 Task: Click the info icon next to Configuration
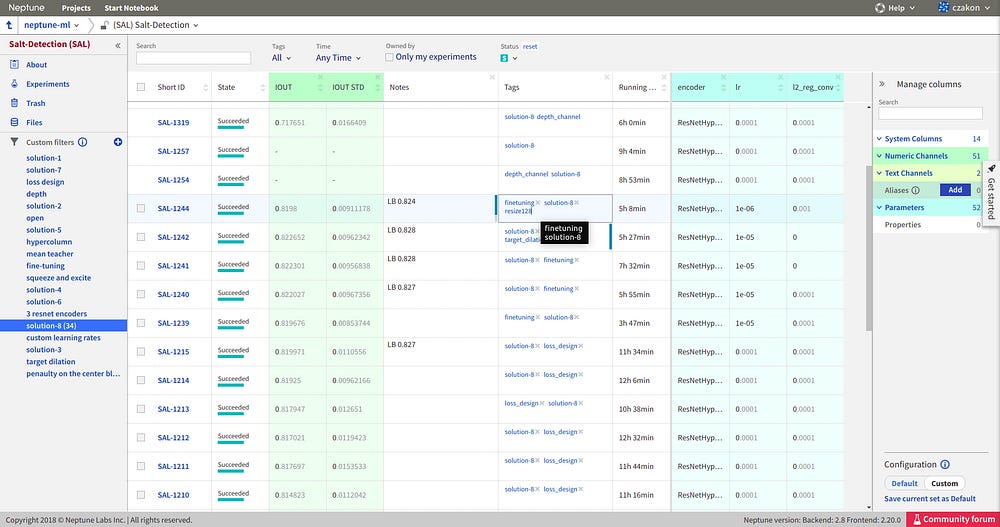(945, 464)
